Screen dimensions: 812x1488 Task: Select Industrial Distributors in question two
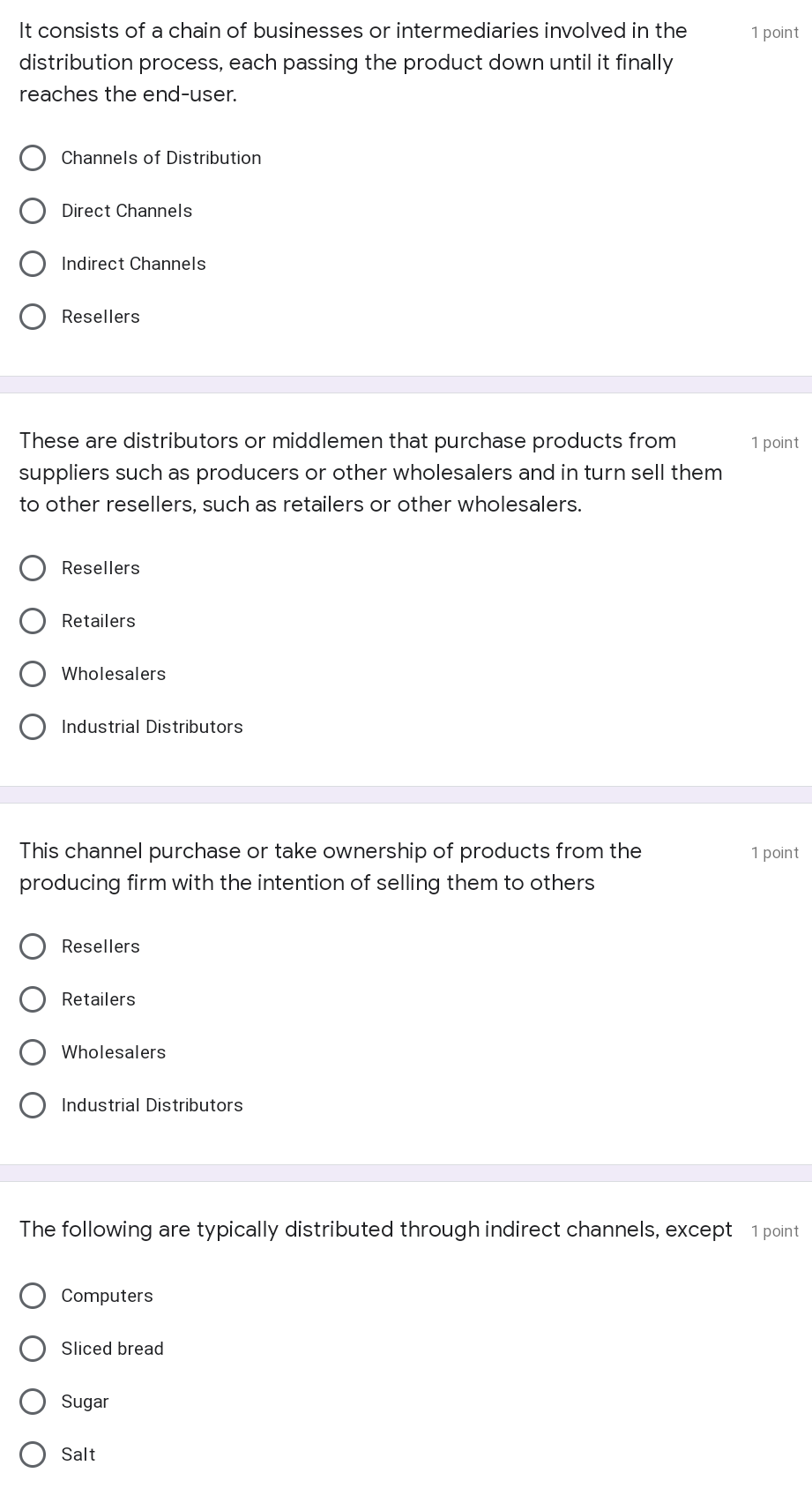click(33, 727)
